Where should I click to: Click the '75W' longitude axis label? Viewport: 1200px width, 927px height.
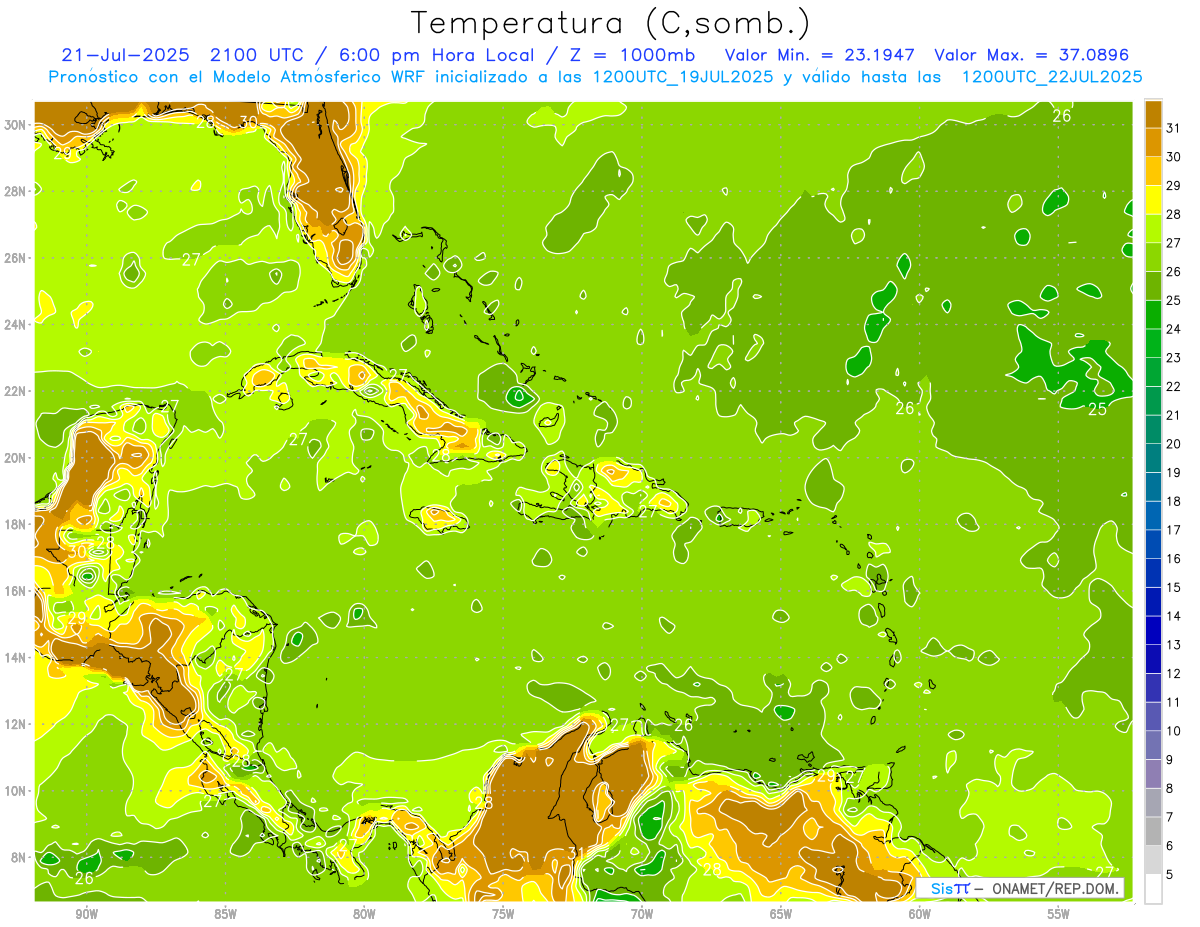tap(503, 914)
